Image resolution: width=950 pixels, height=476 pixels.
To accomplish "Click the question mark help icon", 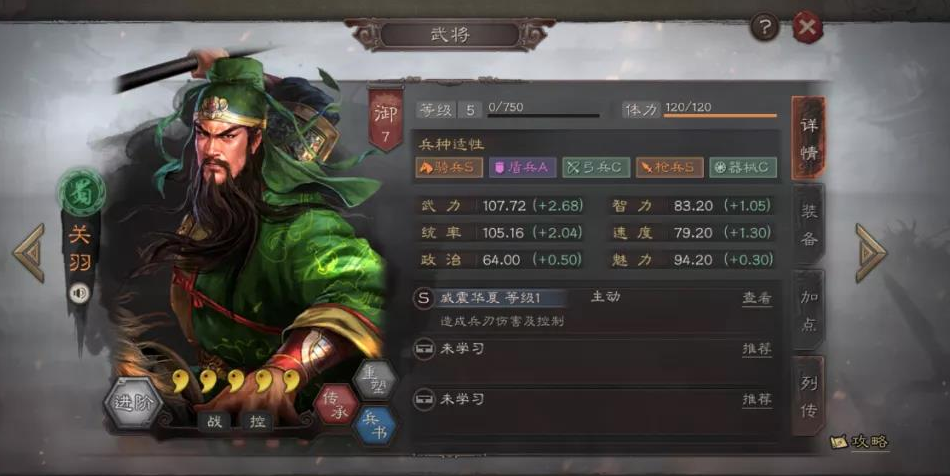I will (x=765, y=27).
